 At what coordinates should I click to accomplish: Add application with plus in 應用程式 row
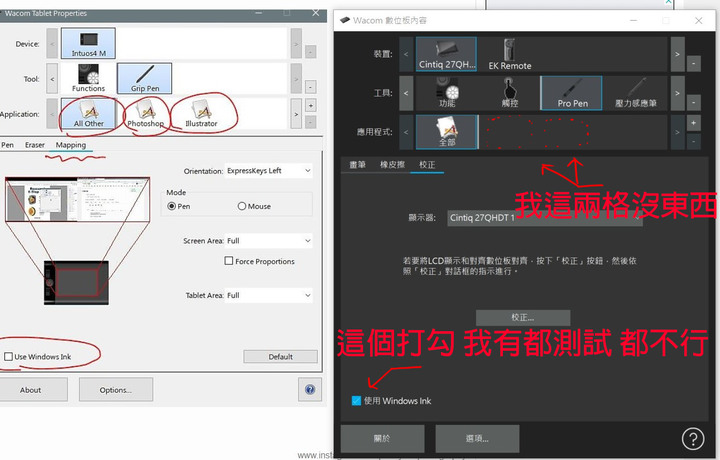693,123
